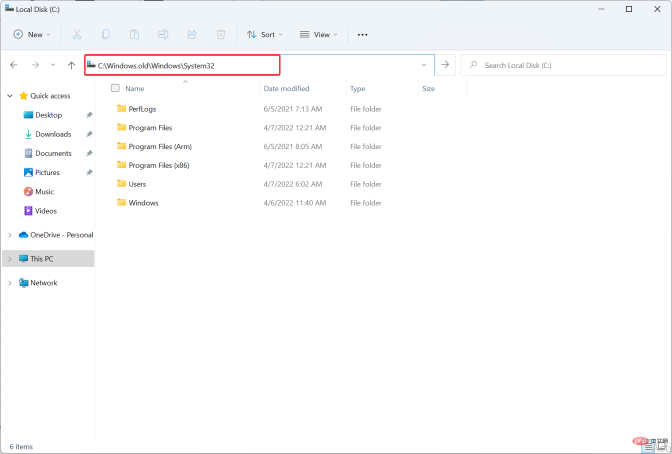This screenshot has width=672, height=454.
Task: Click the Desktop icon in sidebar
Action: coord(28,115)
